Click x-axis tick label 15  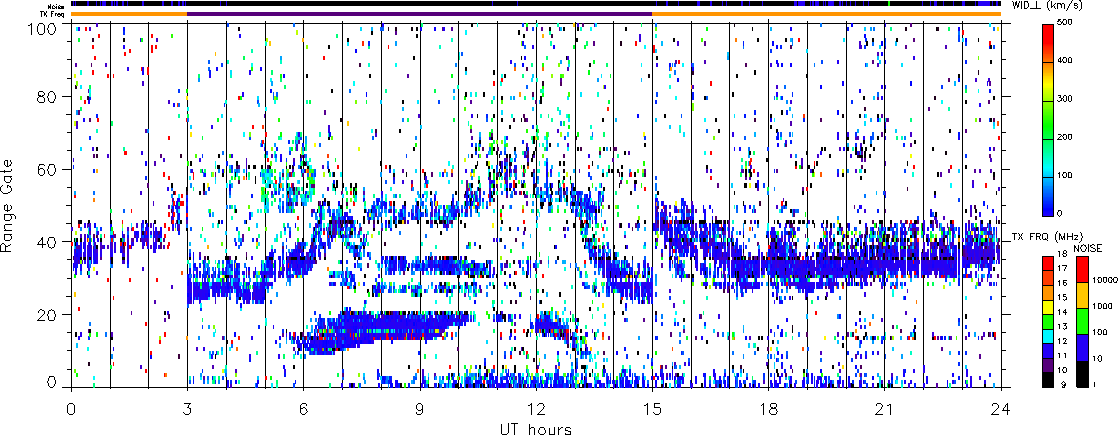pyautogui.click(x=652, y=407)
